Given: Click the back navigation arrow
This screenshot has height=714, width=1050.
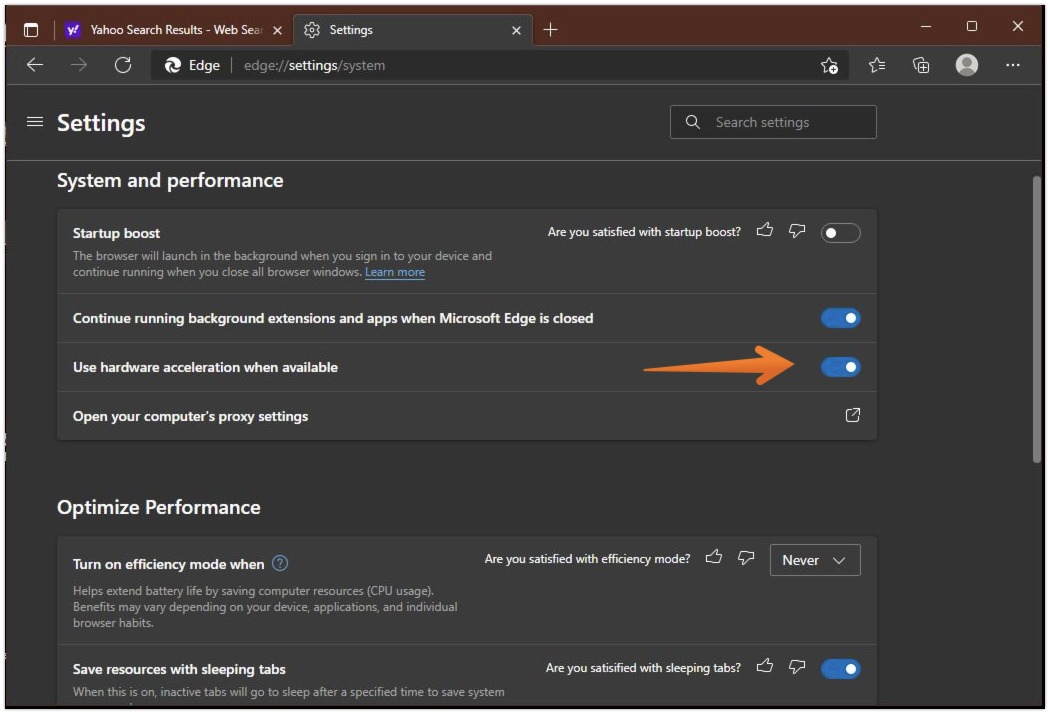Looking at the screenshot, I should 34,65.
